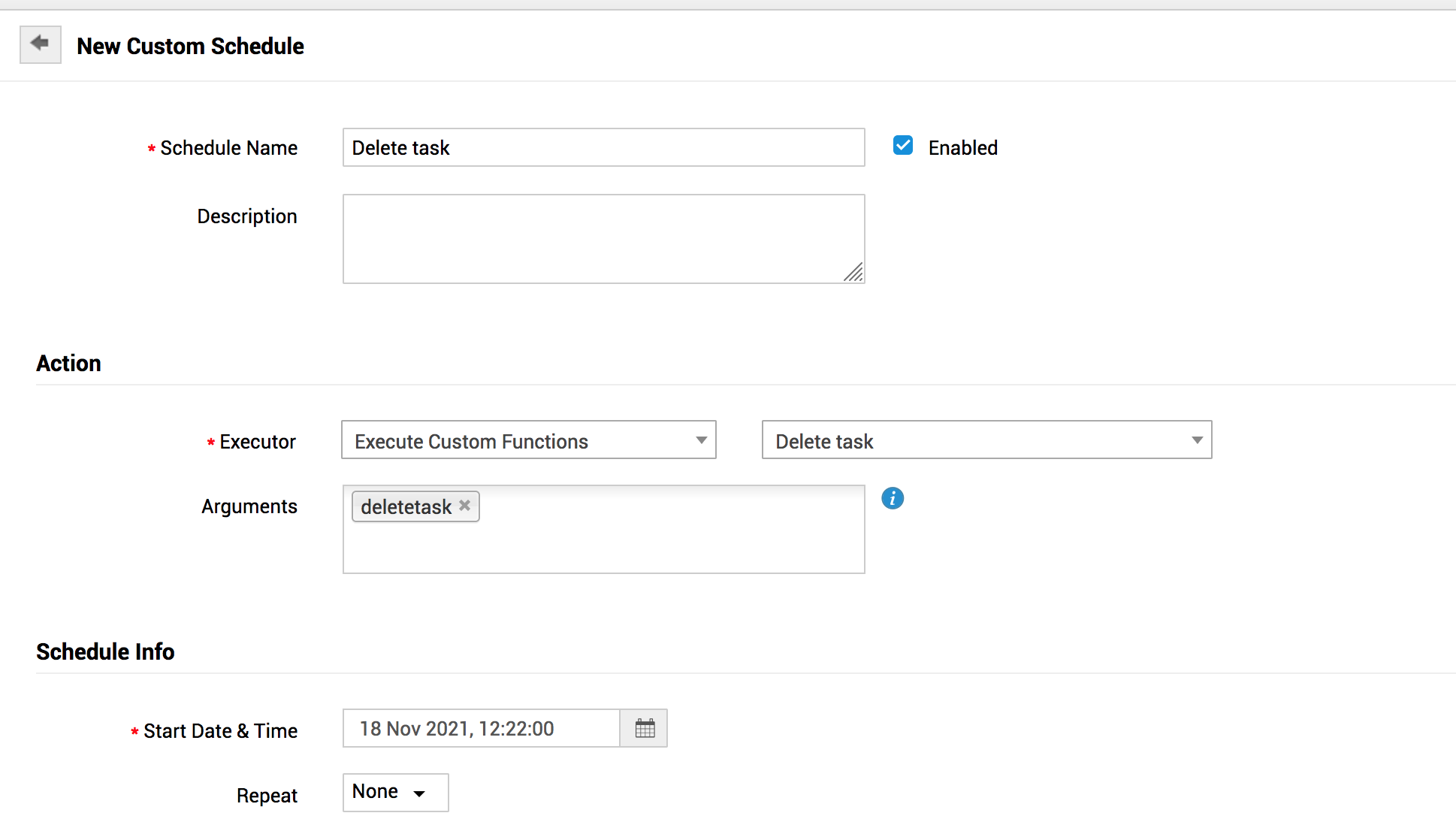This screenshot has width=1456, height=828.
Task: Open the Execute Custom Functions dropdown
Action: 528,440
